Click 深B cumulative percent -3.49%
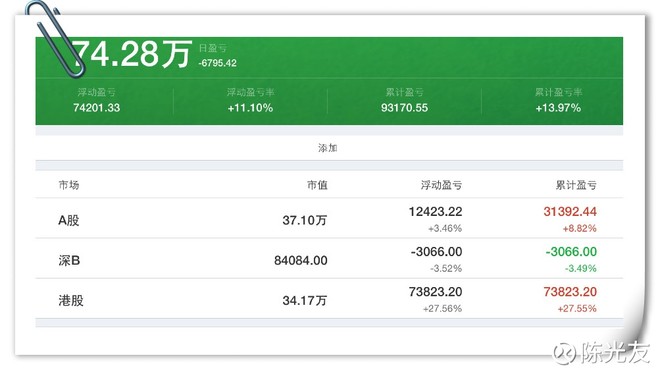The image size is (660, 370). click(x=581, y=269)
